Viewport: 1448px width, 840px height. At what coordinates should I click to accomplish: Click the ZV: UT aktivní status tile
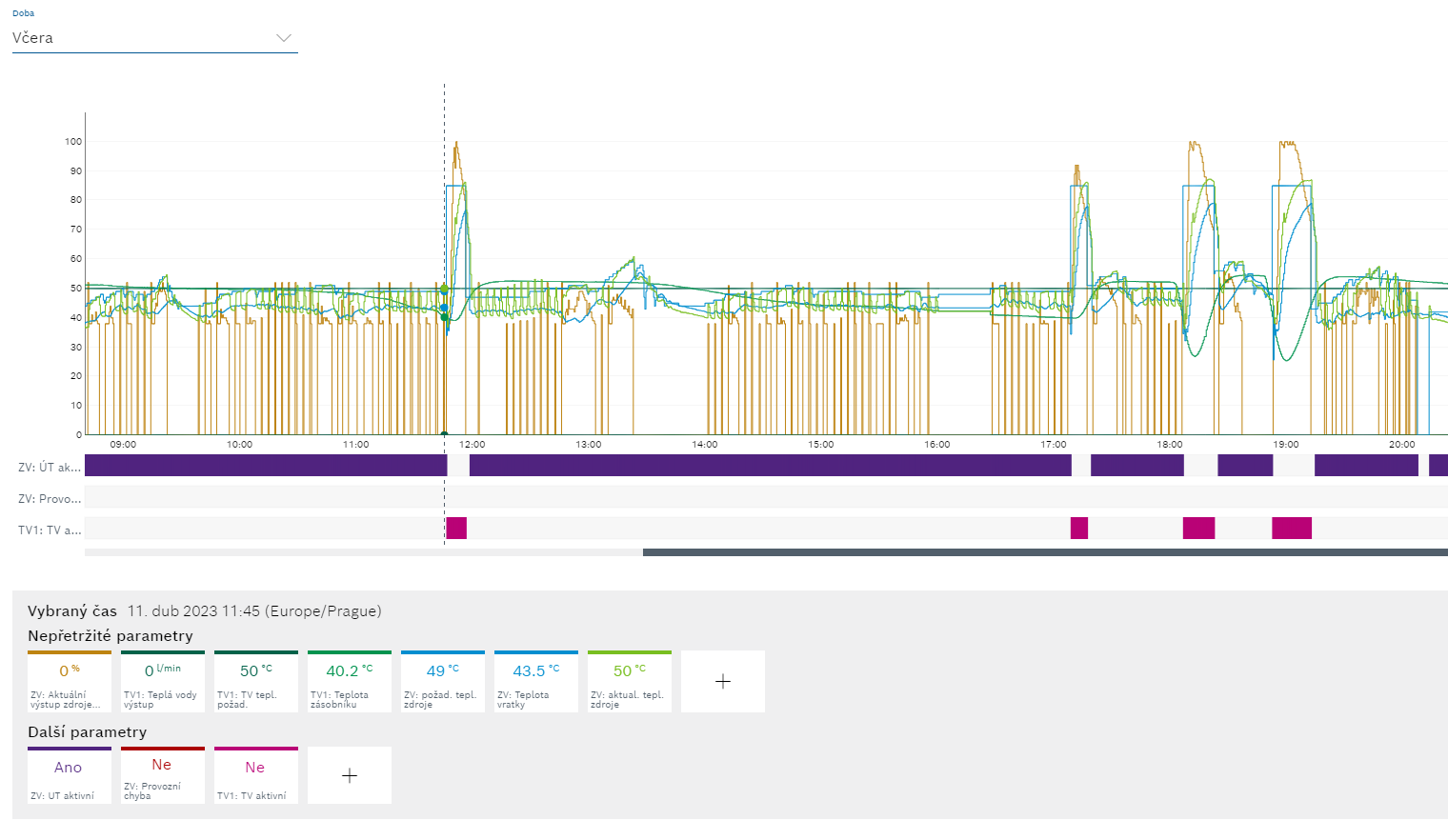click(70, 775)
